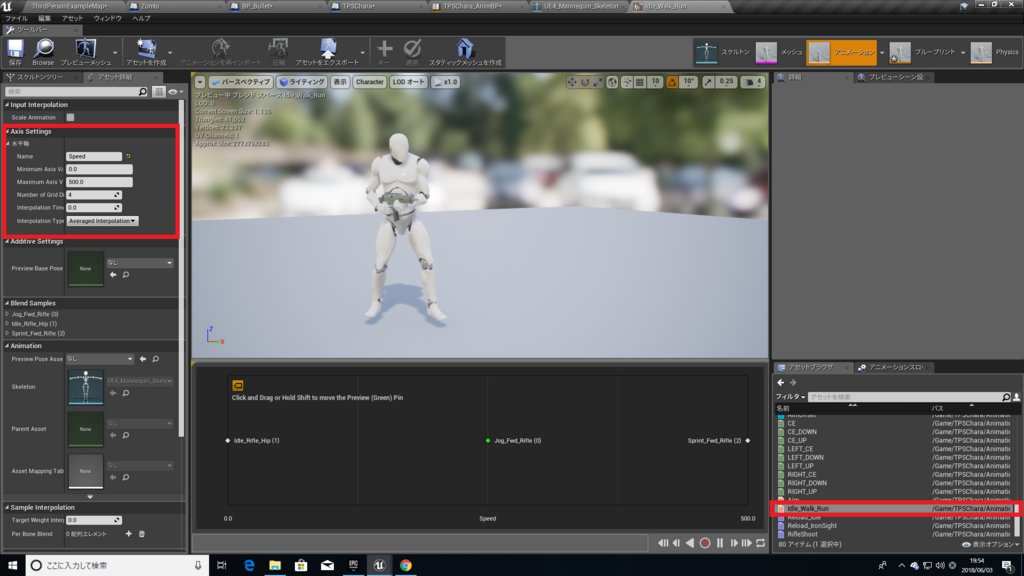Screen dimensions: 1024x576
Task: Select the rotate gizmo tool in viewport
Action: 585,82
